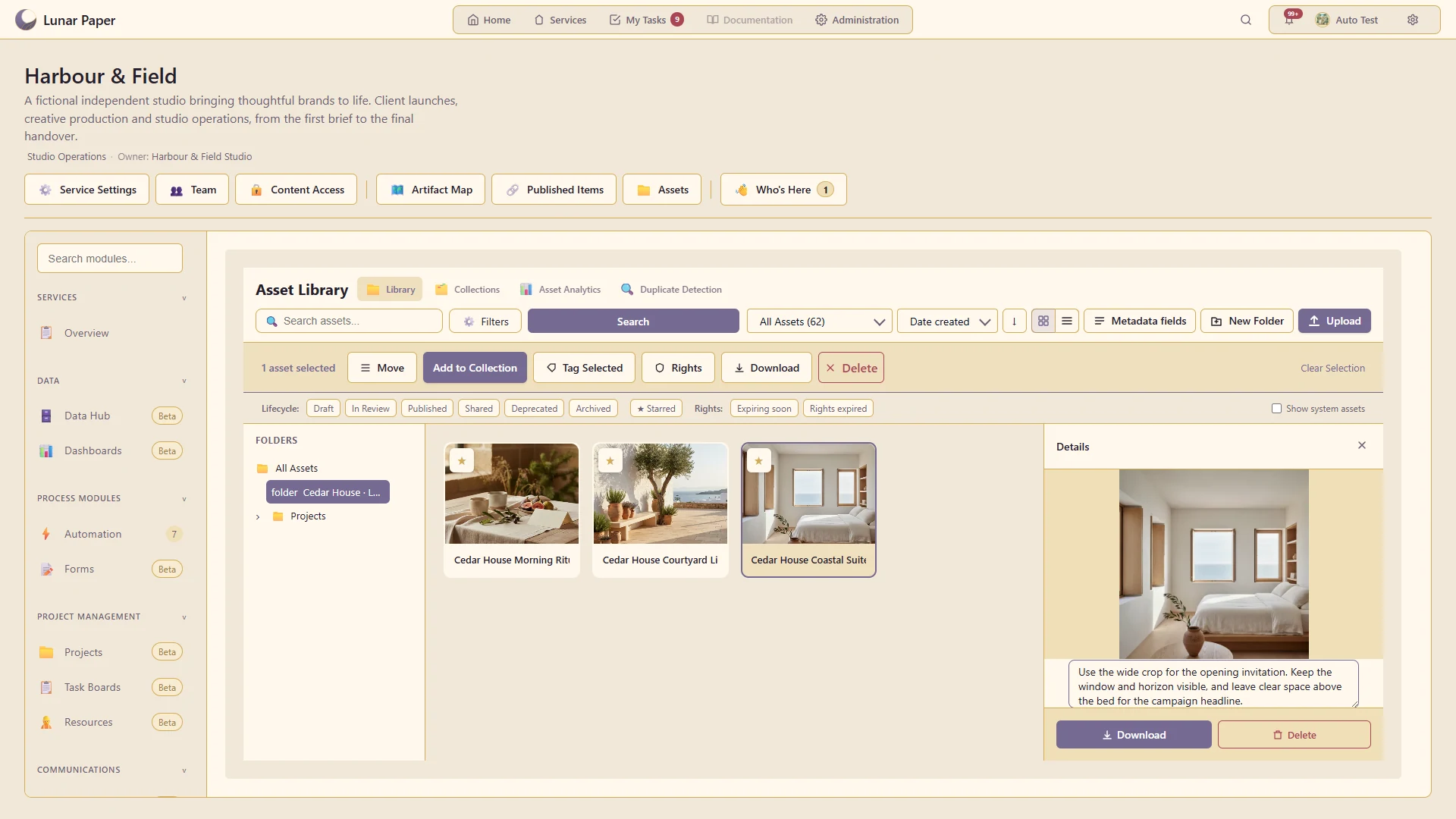Image resolution: width=1456 pixels, height=819 pixels.
Task: Open notifications bell with 99+ badge
Action: 1290,20
